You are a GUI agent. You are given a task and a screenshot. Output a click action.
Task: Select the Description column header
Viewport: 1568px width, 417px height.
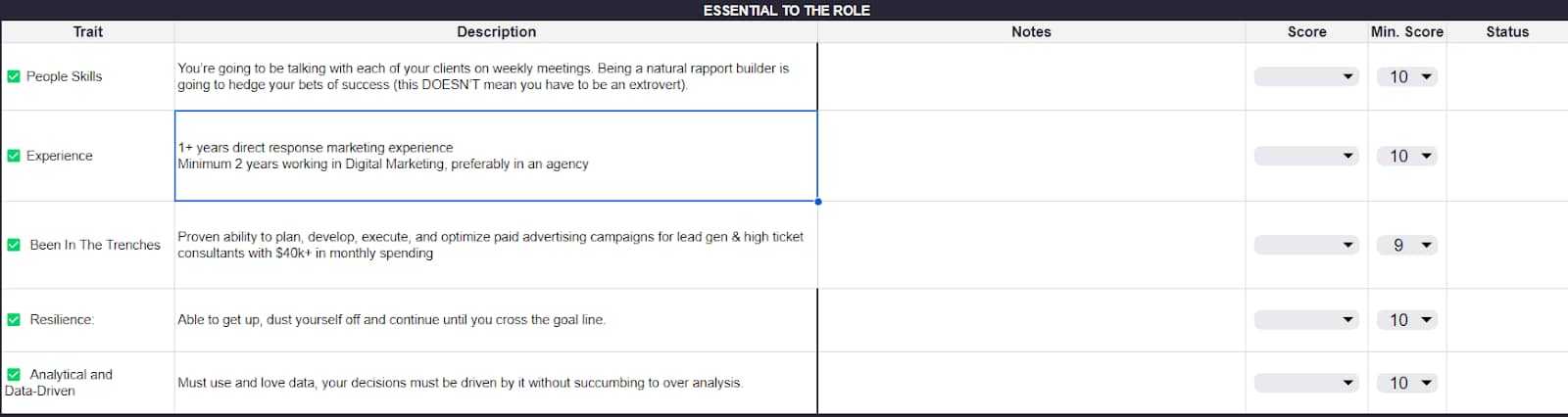point(496,31)
